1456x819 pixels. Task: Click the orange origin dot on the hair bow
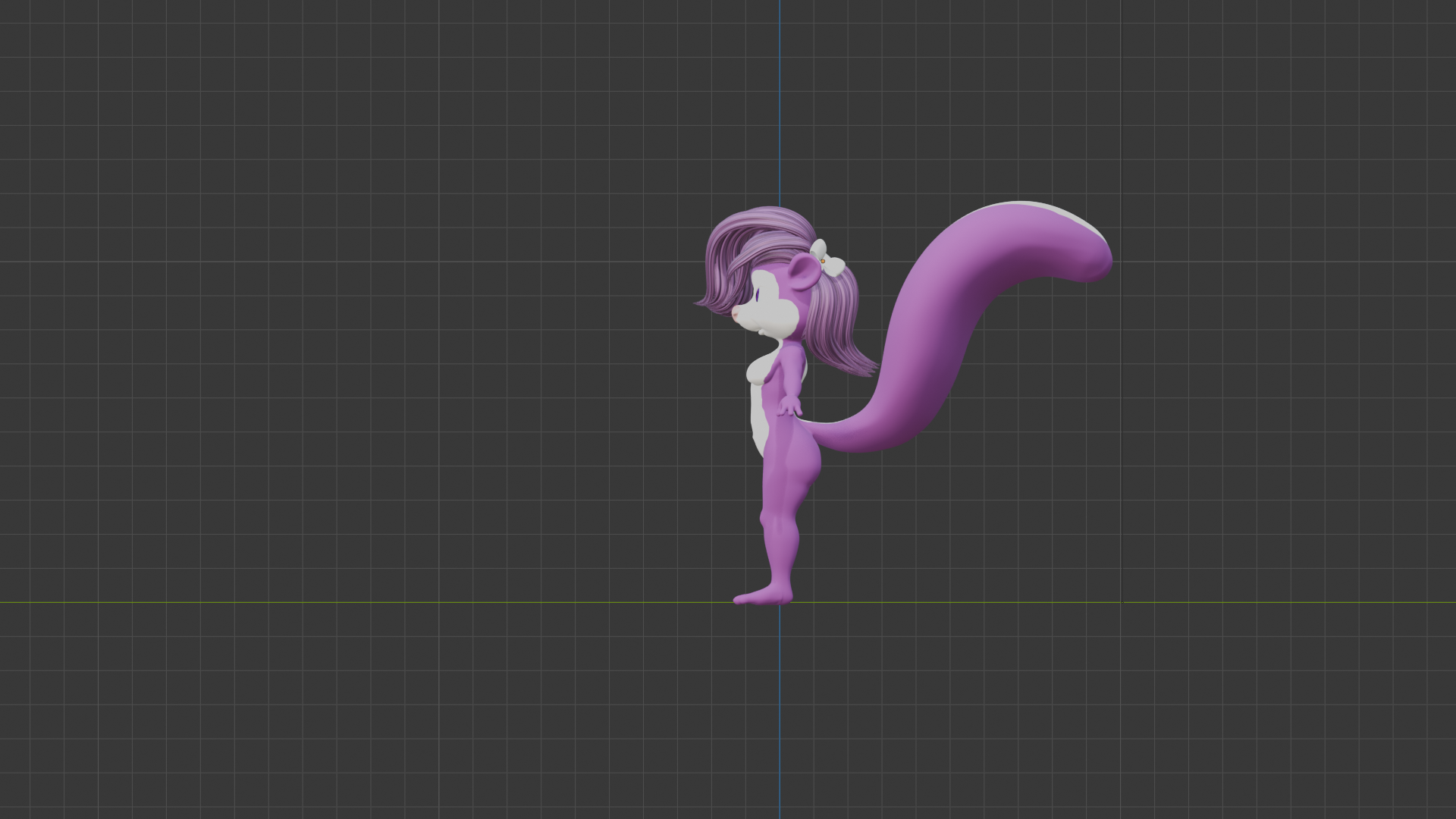823,261
